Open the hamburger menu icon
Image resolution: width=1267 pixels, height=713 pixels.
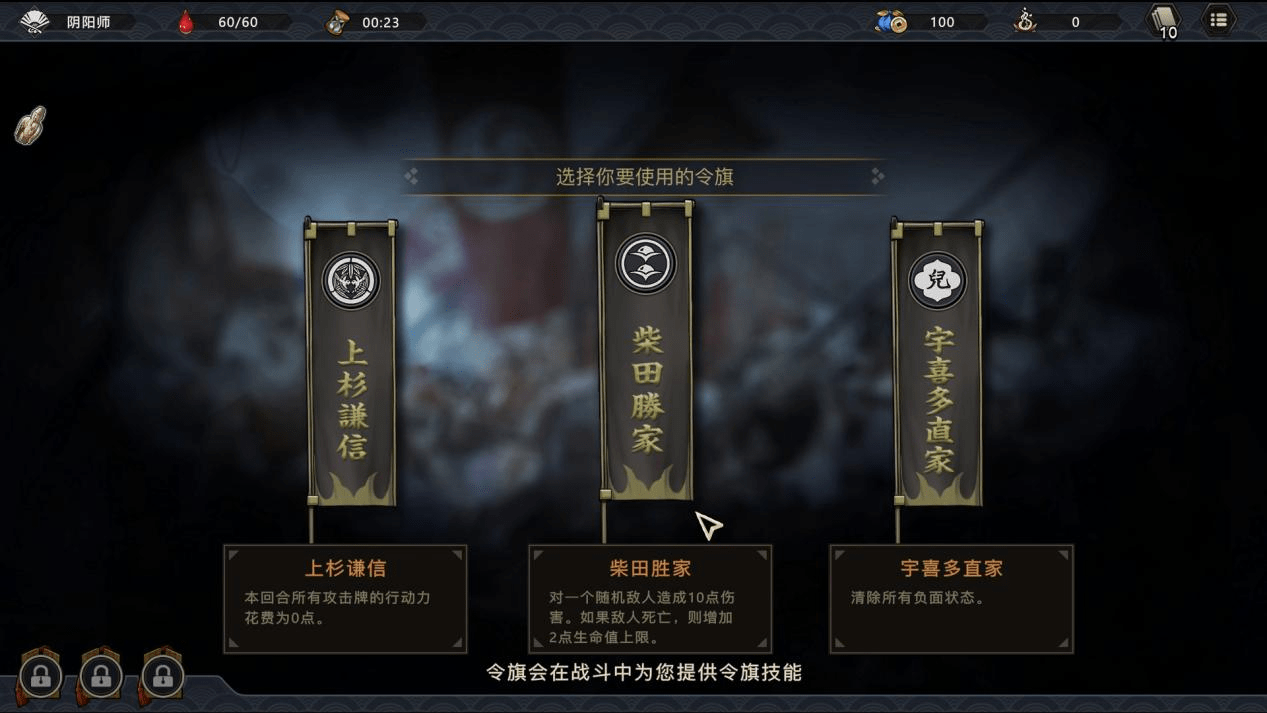coord(1218,20)
